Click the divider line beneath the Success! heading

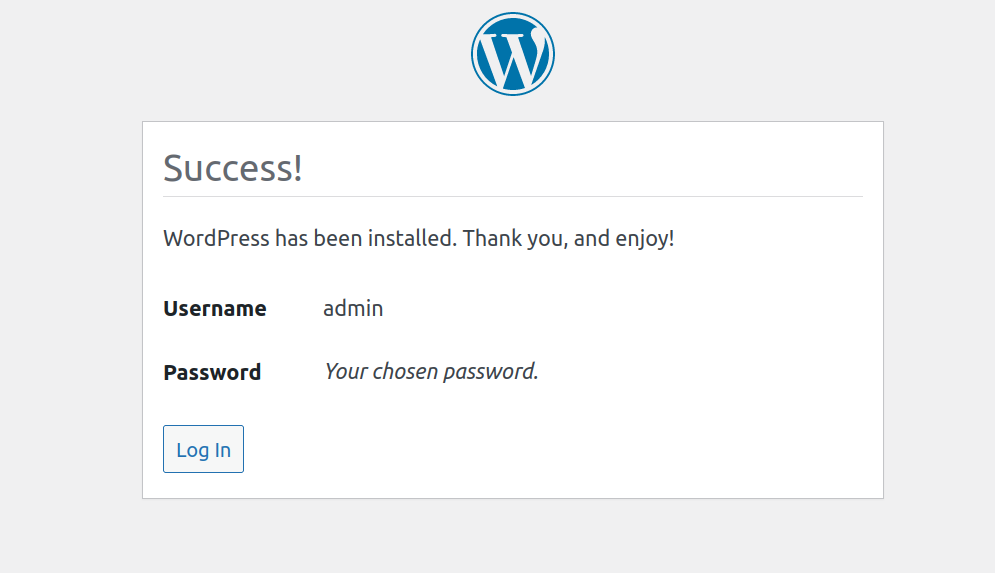(x=513, y=197)
